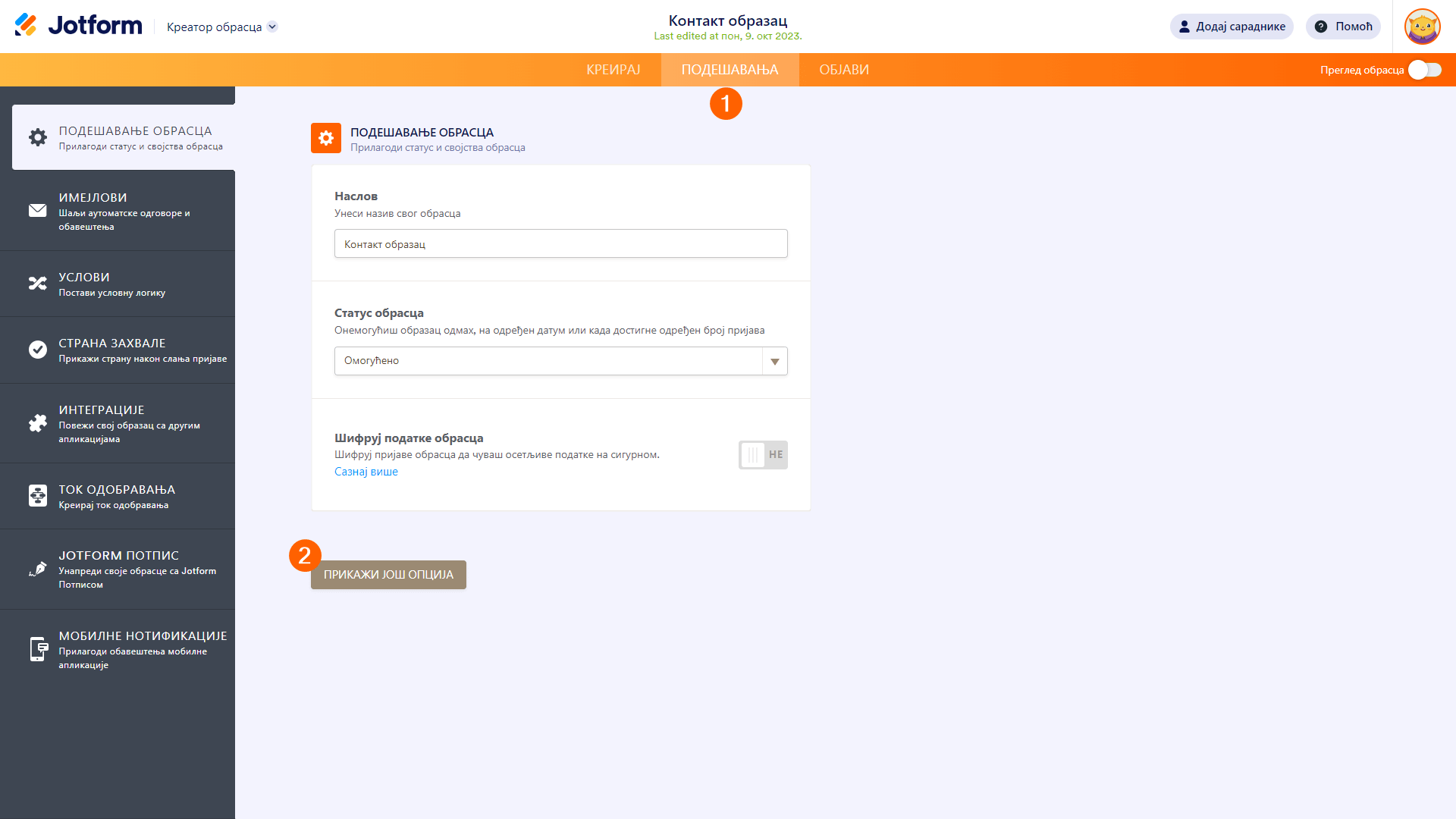Open the Креатор обрасца chevron dropdown
The width and height of the screenshot is (1456, 819).
click(x=272, y=27)
